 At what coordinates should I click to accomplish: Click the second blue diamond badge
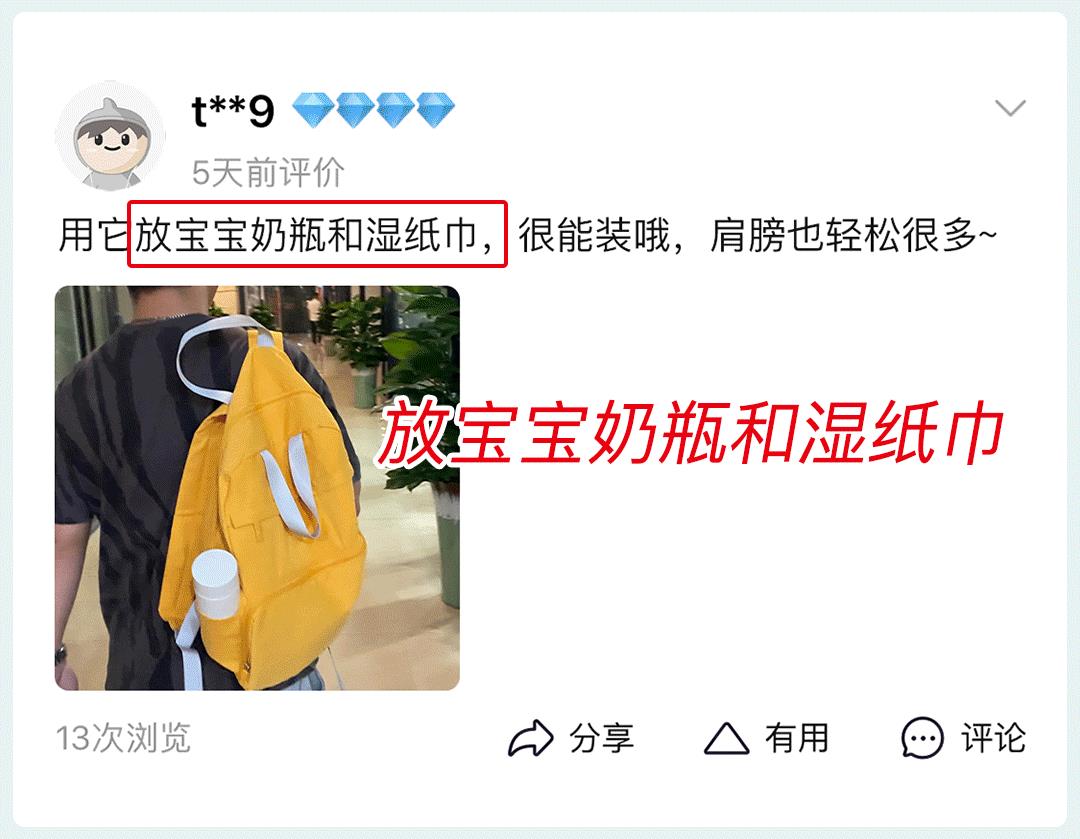354,110
